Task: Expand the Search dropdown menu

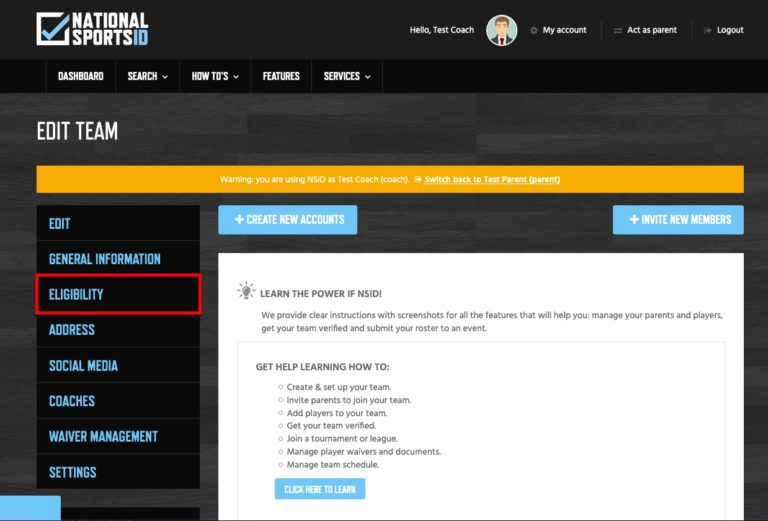Action: point(147,76)
